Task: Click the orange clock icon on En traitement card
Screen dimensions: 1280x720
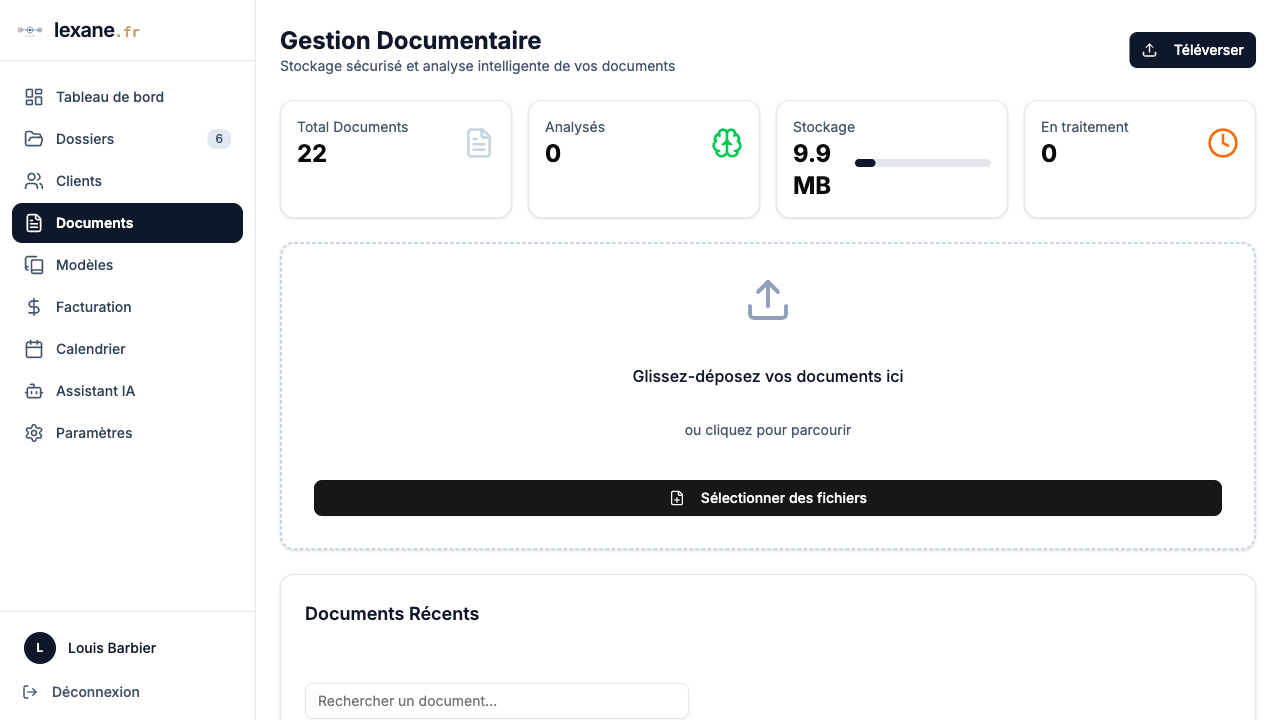Action: pos(1222,143)
